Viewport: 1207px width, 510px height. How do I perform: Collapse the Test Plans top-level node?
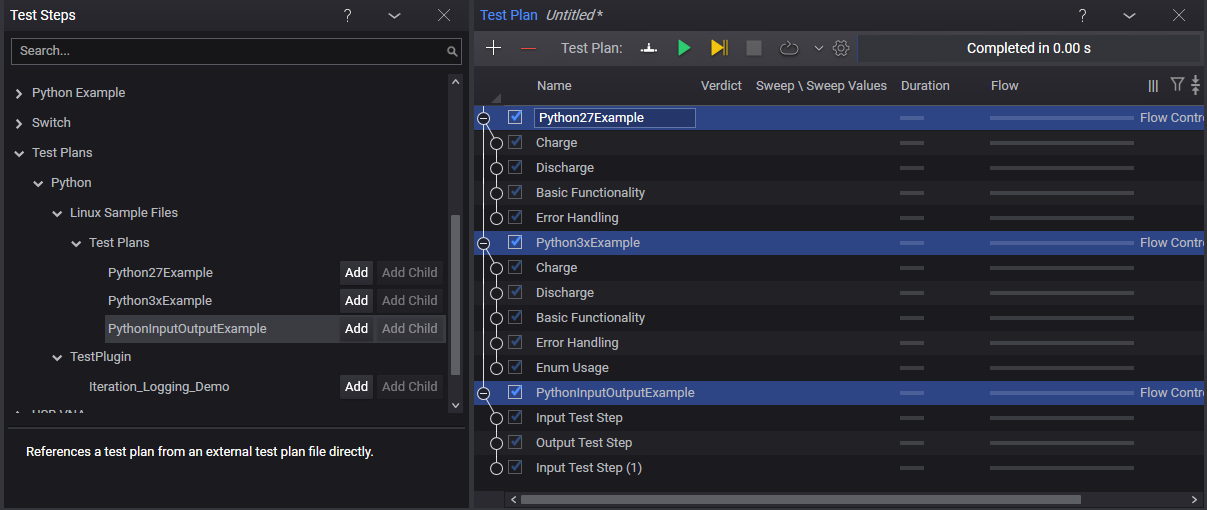(x=19, y=153)
